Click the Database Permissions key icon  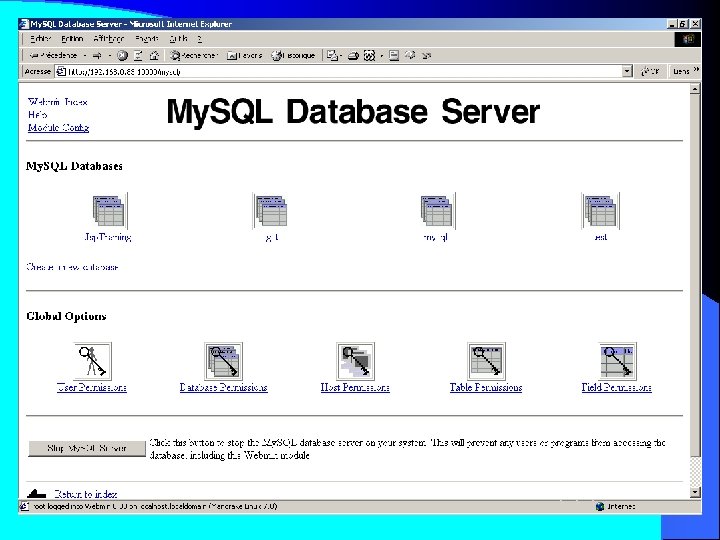click(224, 361)
